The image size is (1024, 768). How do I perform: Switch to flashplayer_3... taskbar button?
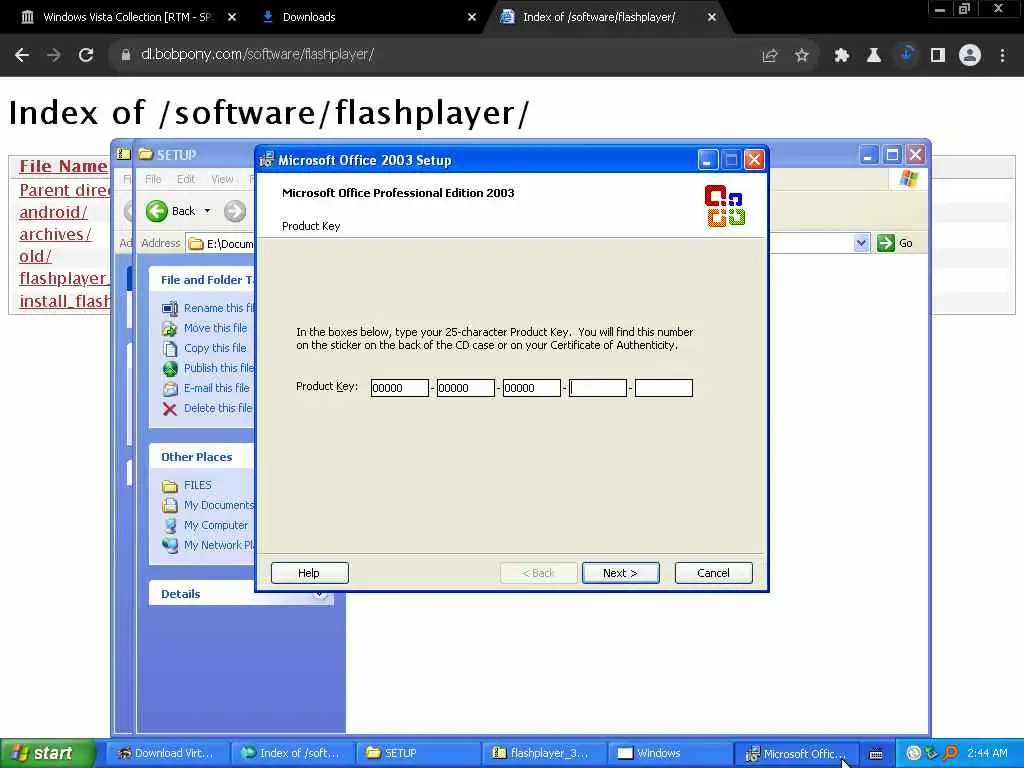click(x=543, y=753)
